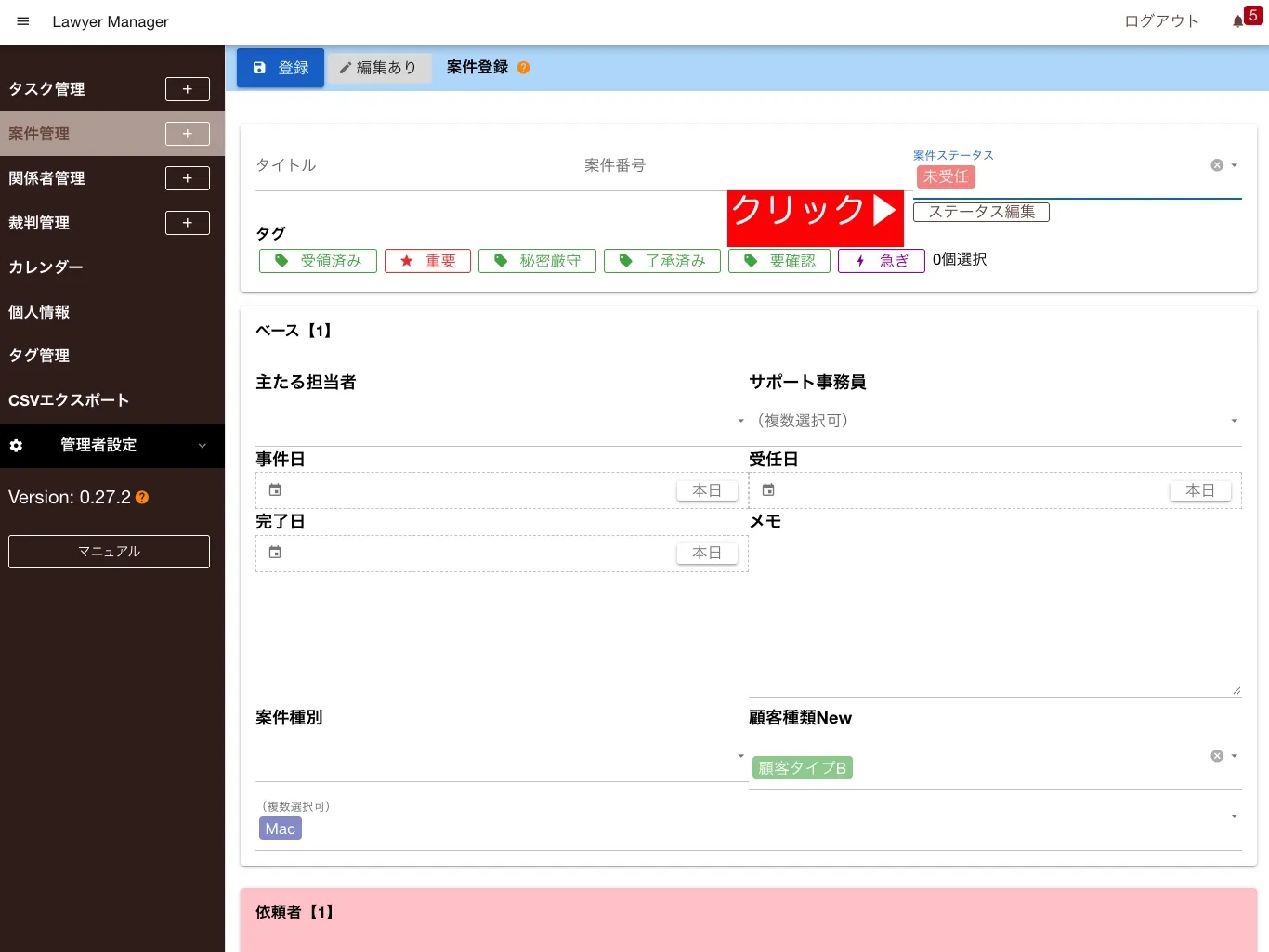
Task: Open the notifications bell
Action: point(1237,21)
